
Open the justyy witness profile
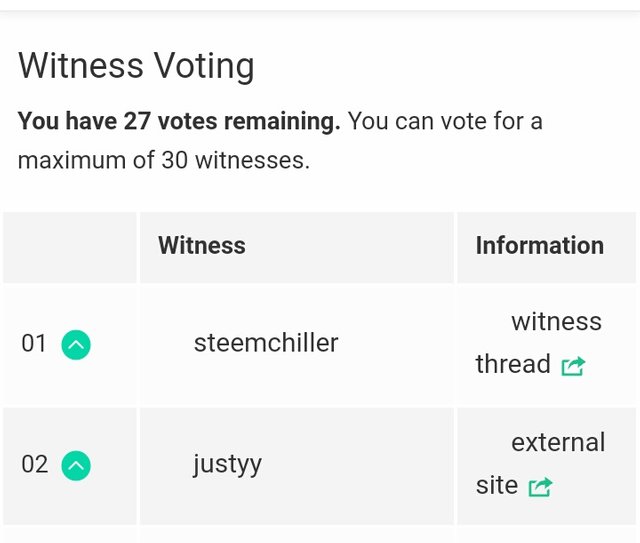[227, 464]
